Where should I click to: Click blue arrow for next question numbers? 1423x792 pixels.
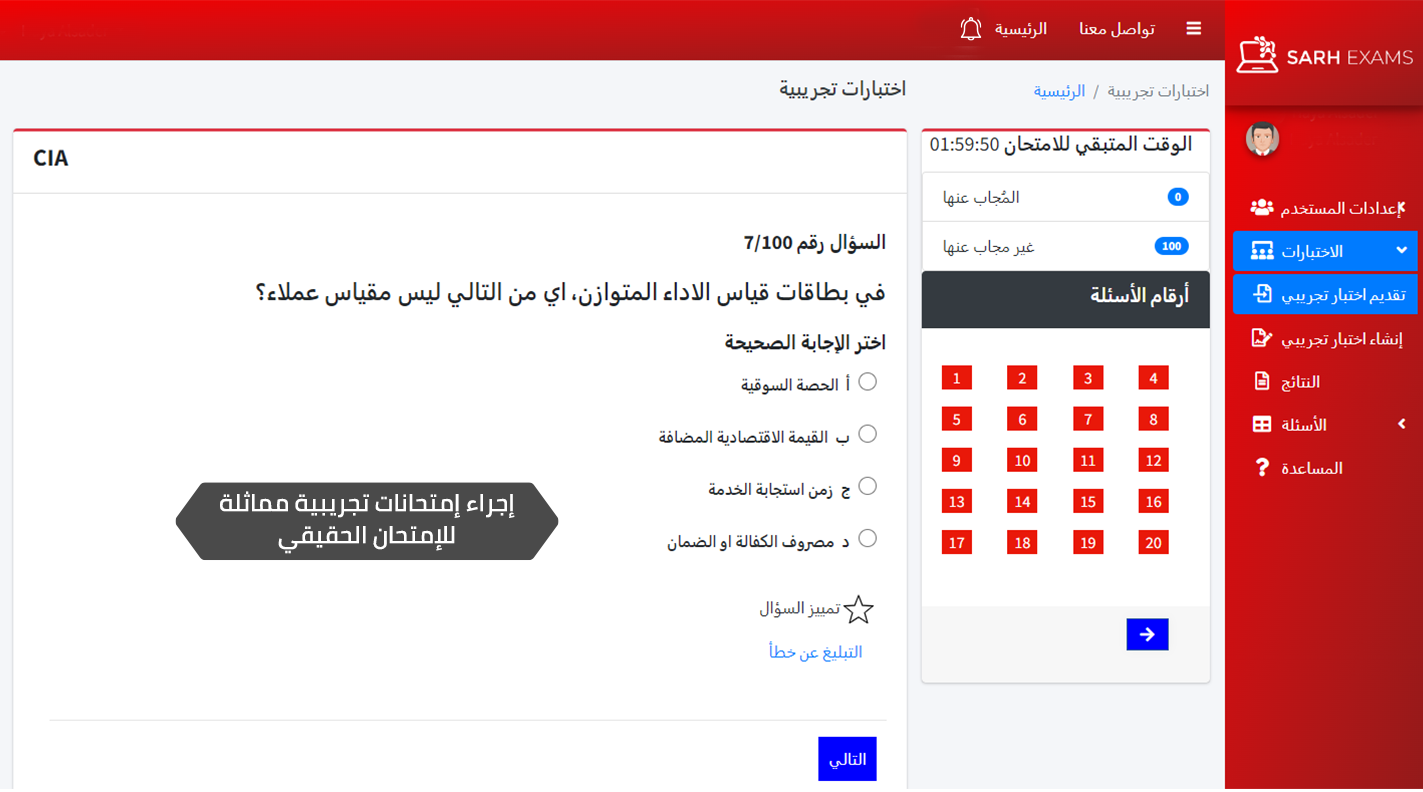[1146, 634]
